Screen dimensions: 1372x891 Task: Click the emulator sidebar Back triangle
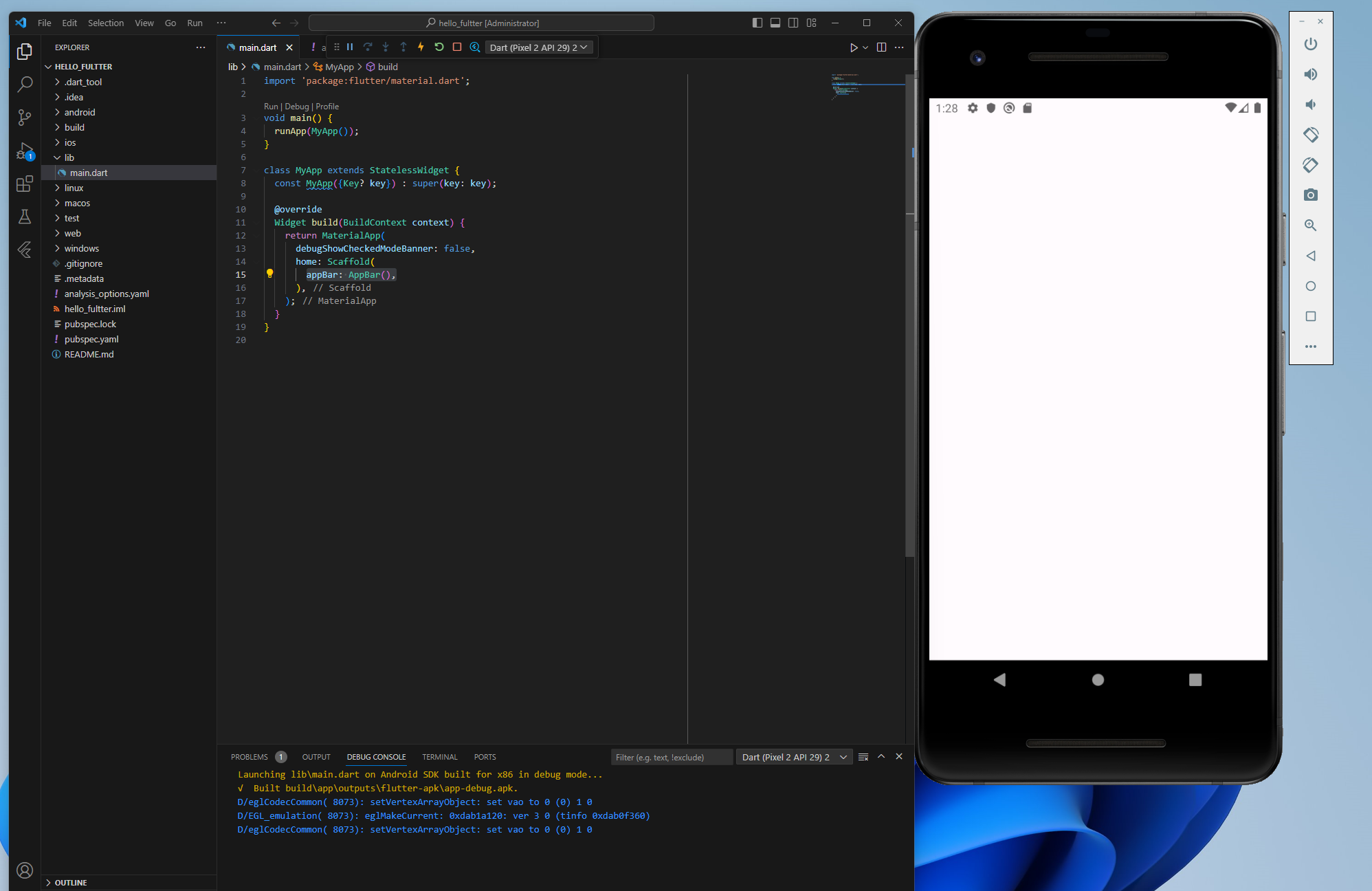point(1311,256)
